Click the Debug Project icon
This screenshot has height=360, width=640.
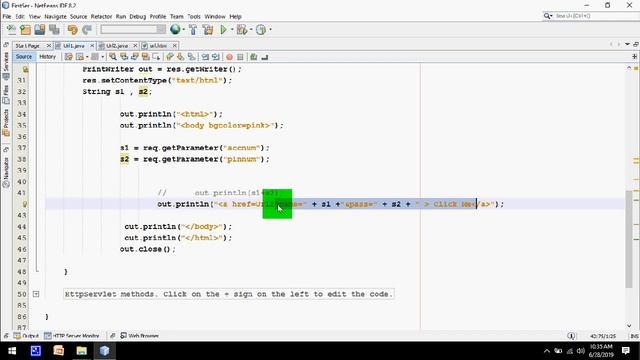tap(242, 29)
